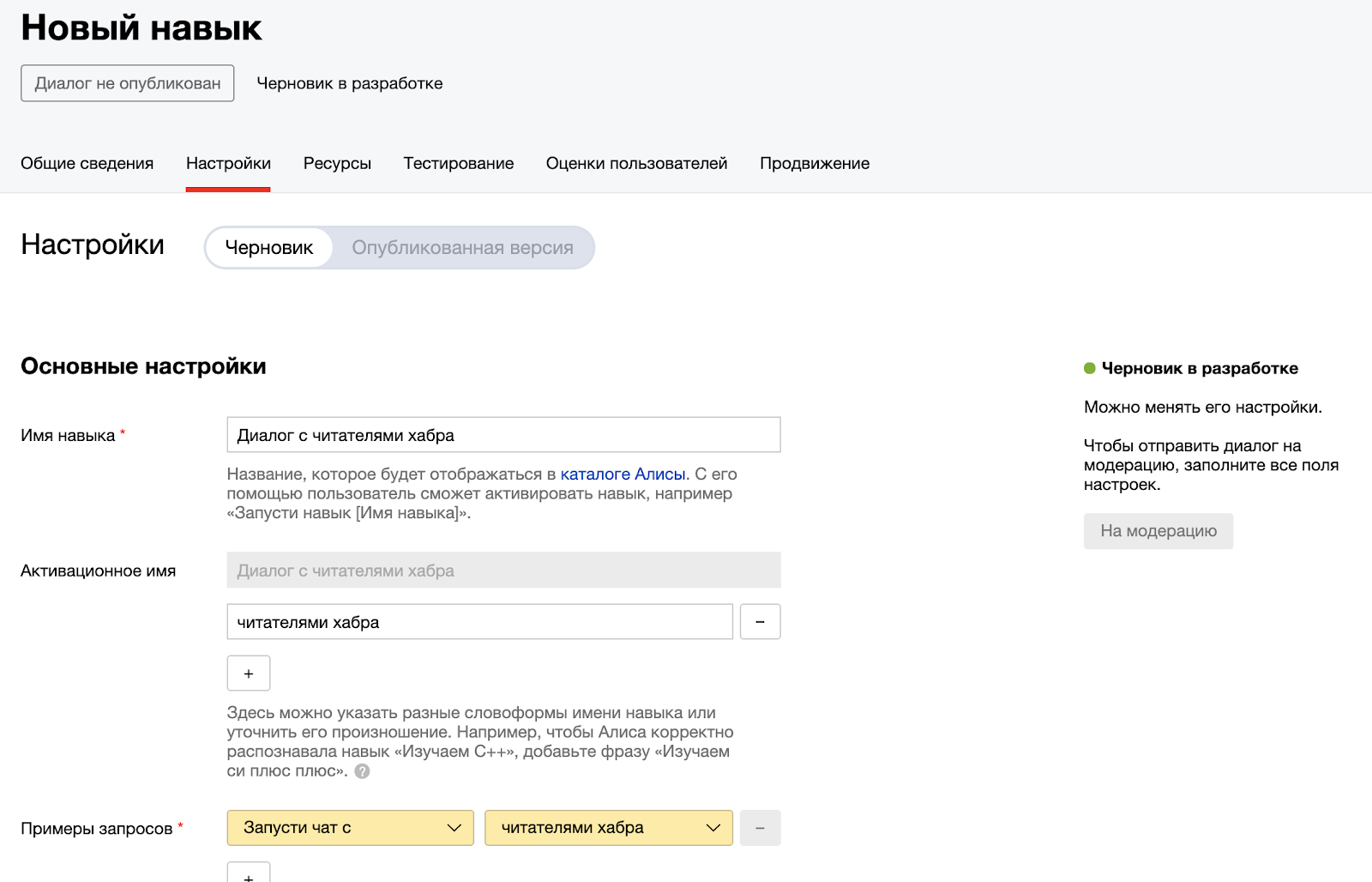Viewport: 1372px width, 882px height.
Task: Click the disabled Активационное имя field
Action: coord(504,571)
